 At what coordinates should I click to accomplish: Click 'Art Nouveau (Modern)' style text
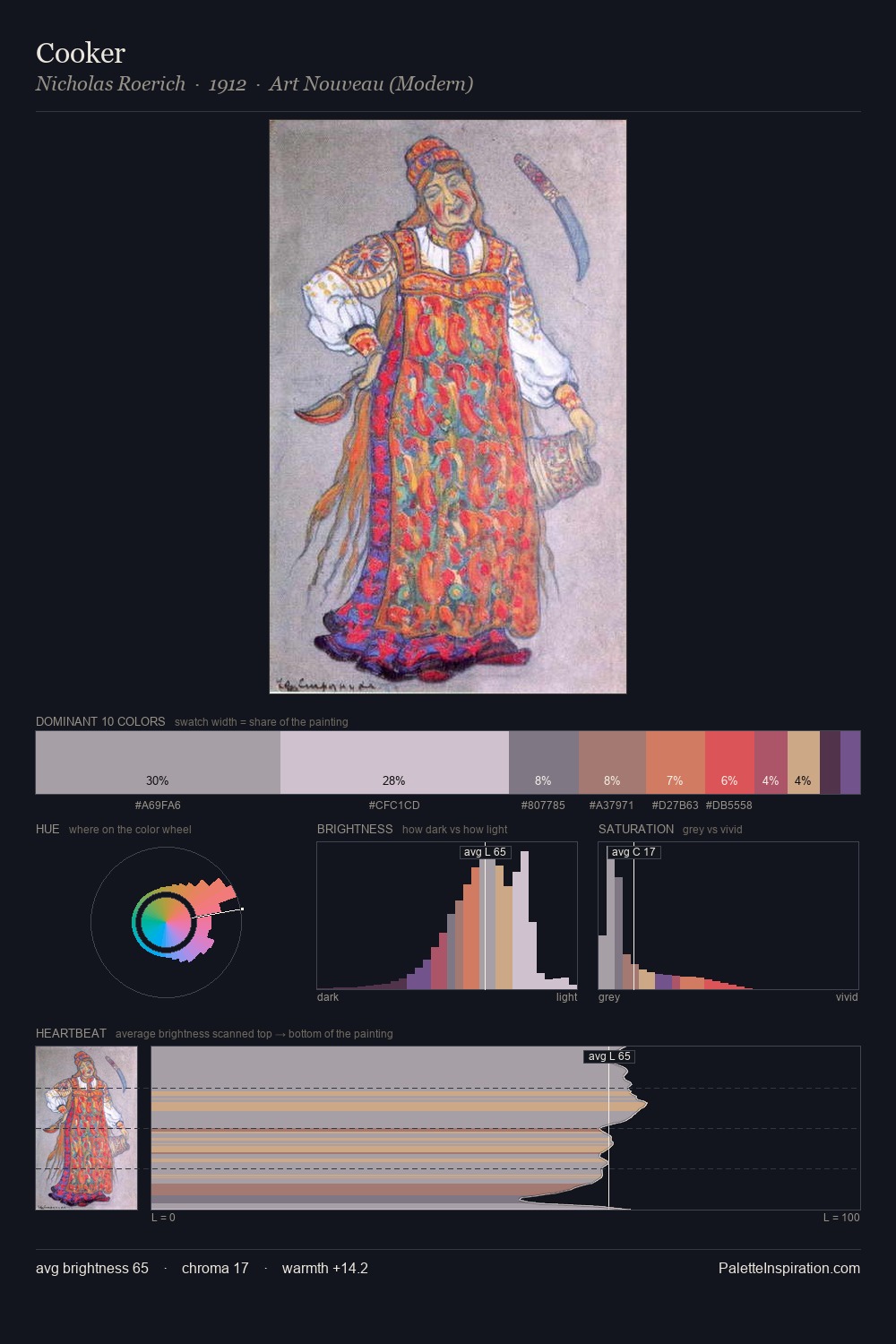coord(371,84)
